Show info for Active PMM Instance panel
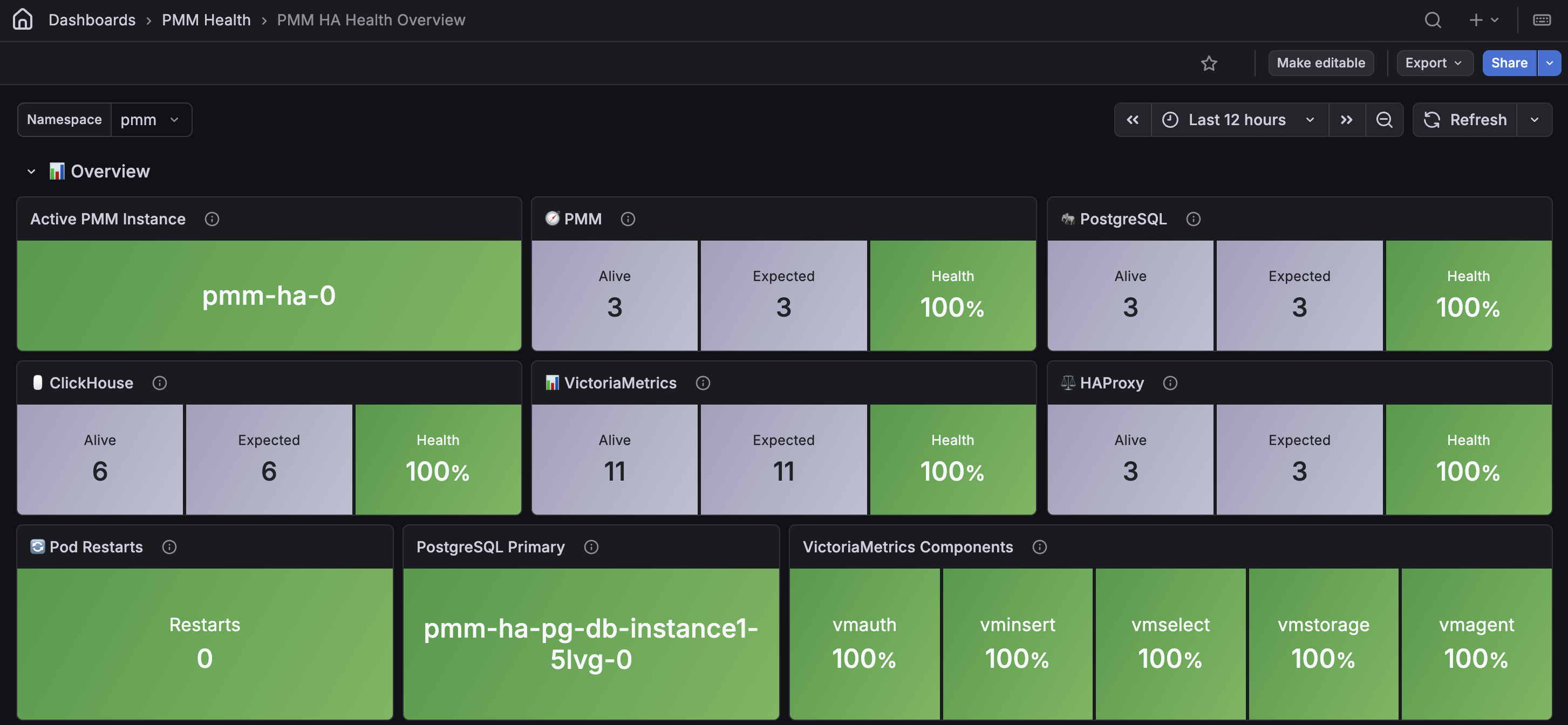This screenshot has width=1568, height=725. click(212, 219)
